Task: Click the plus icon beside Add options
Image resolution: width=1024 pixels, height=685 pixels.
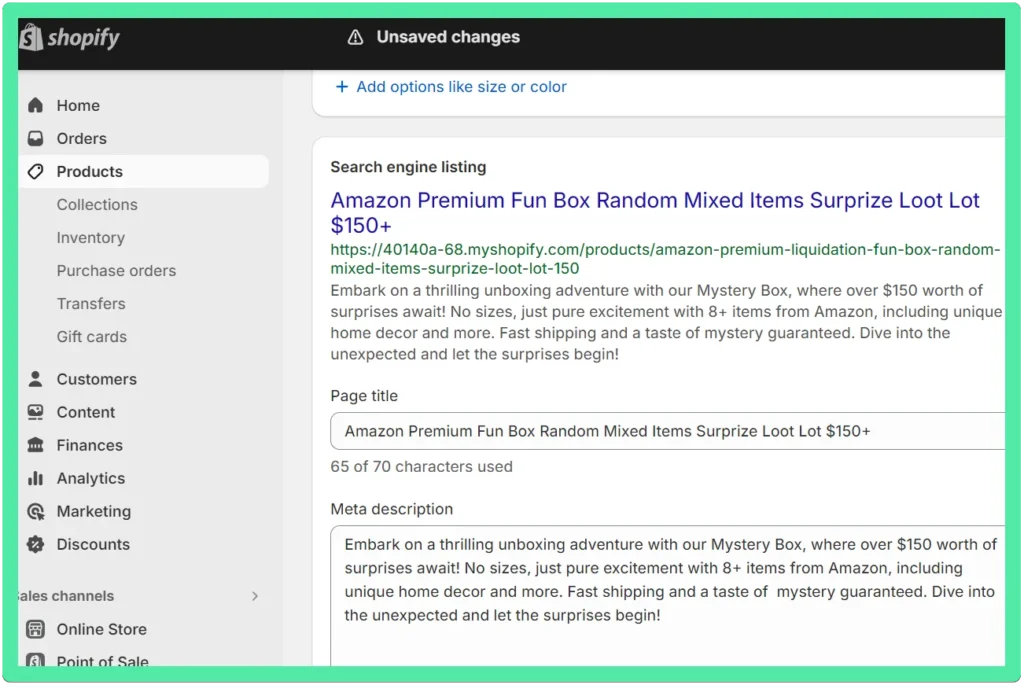Action: pos(342,87)
